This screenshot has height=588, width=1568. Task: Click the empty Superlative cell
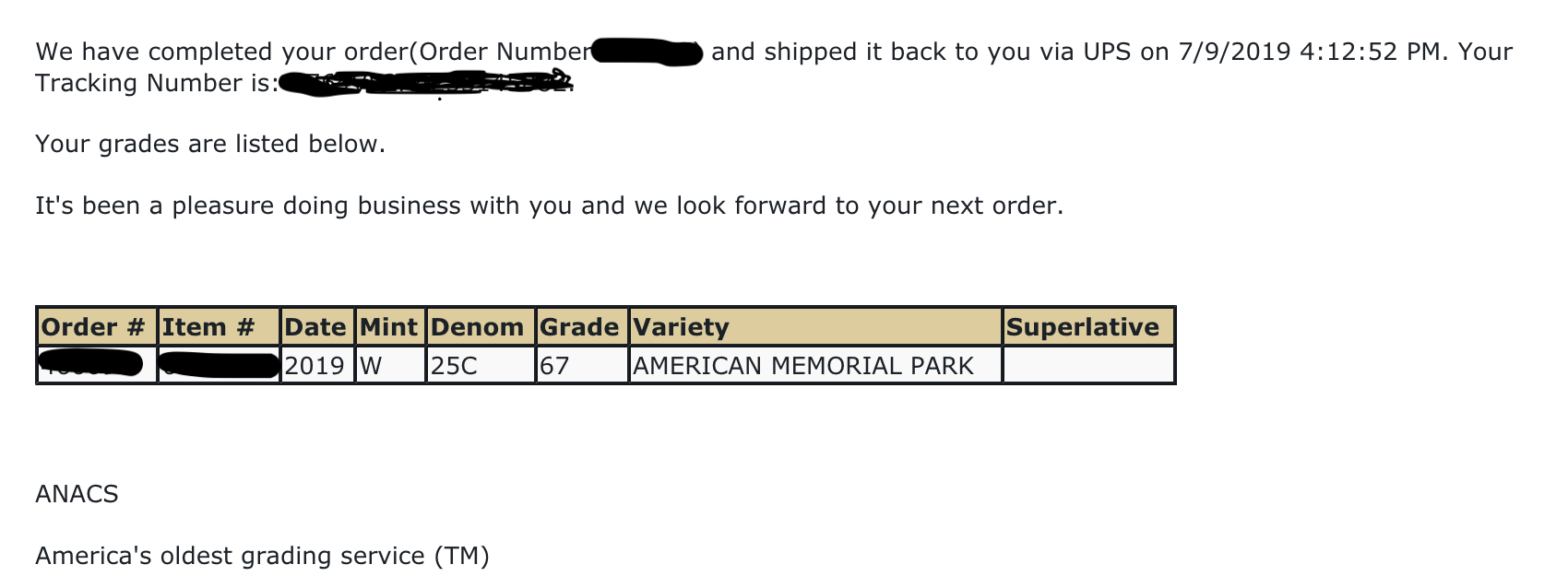click(x=1087, y=366)
